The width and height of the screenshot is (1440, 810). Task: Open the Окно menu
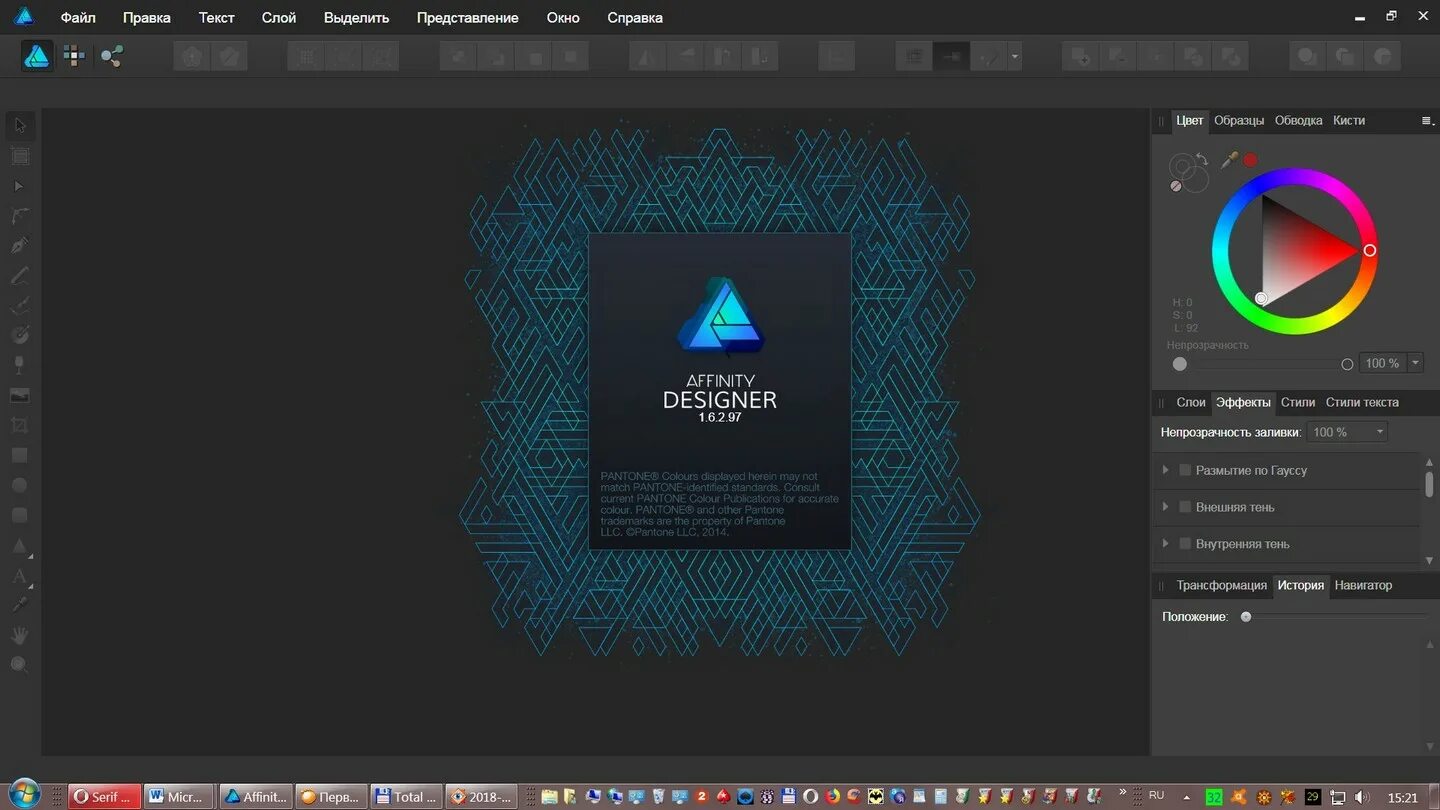tap(563, 18)
